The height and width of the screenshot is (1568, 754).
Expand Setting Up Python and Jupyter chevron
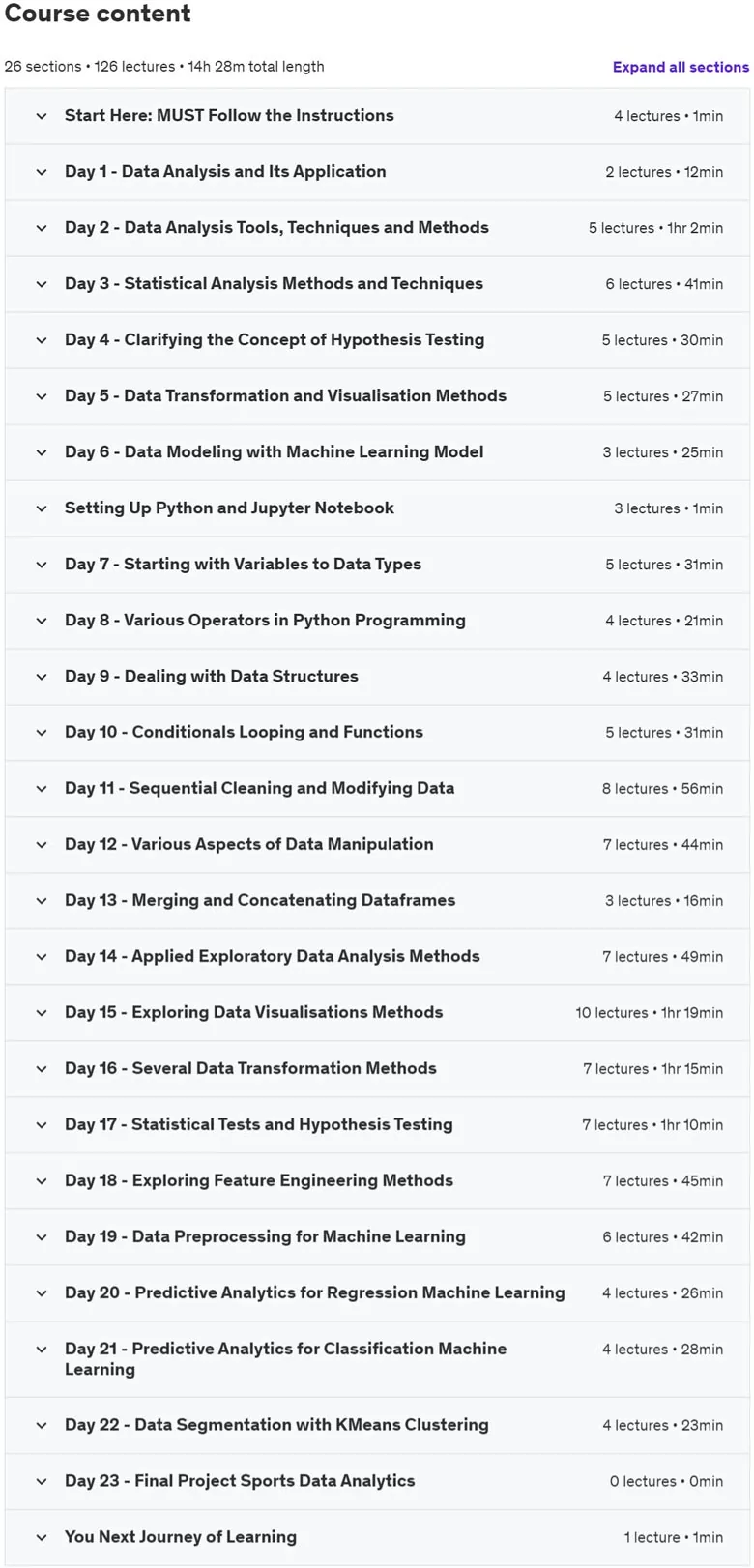pyautogui.click(x=42, y=508)
